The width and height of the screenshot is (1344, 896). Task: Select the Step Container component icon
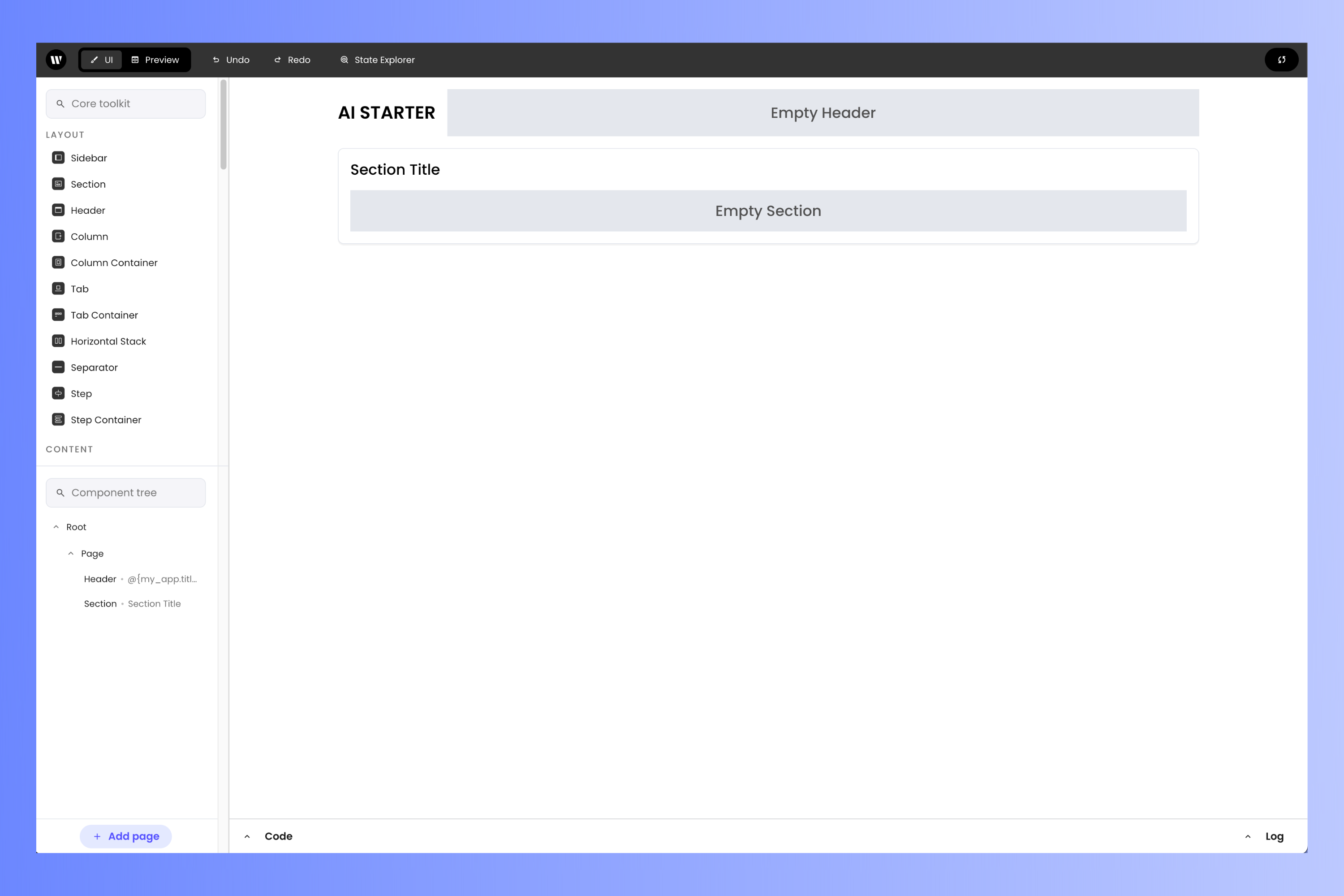tap(58, 419)
